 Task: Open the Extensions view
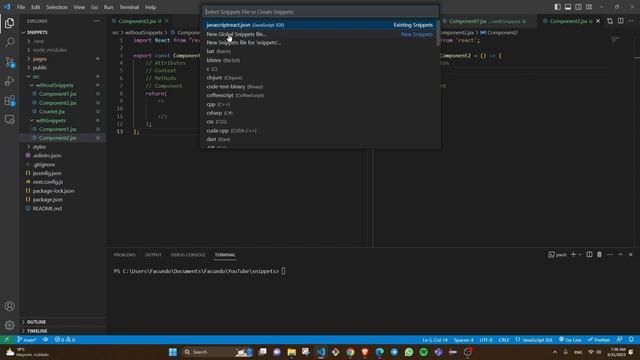(10, 100)
